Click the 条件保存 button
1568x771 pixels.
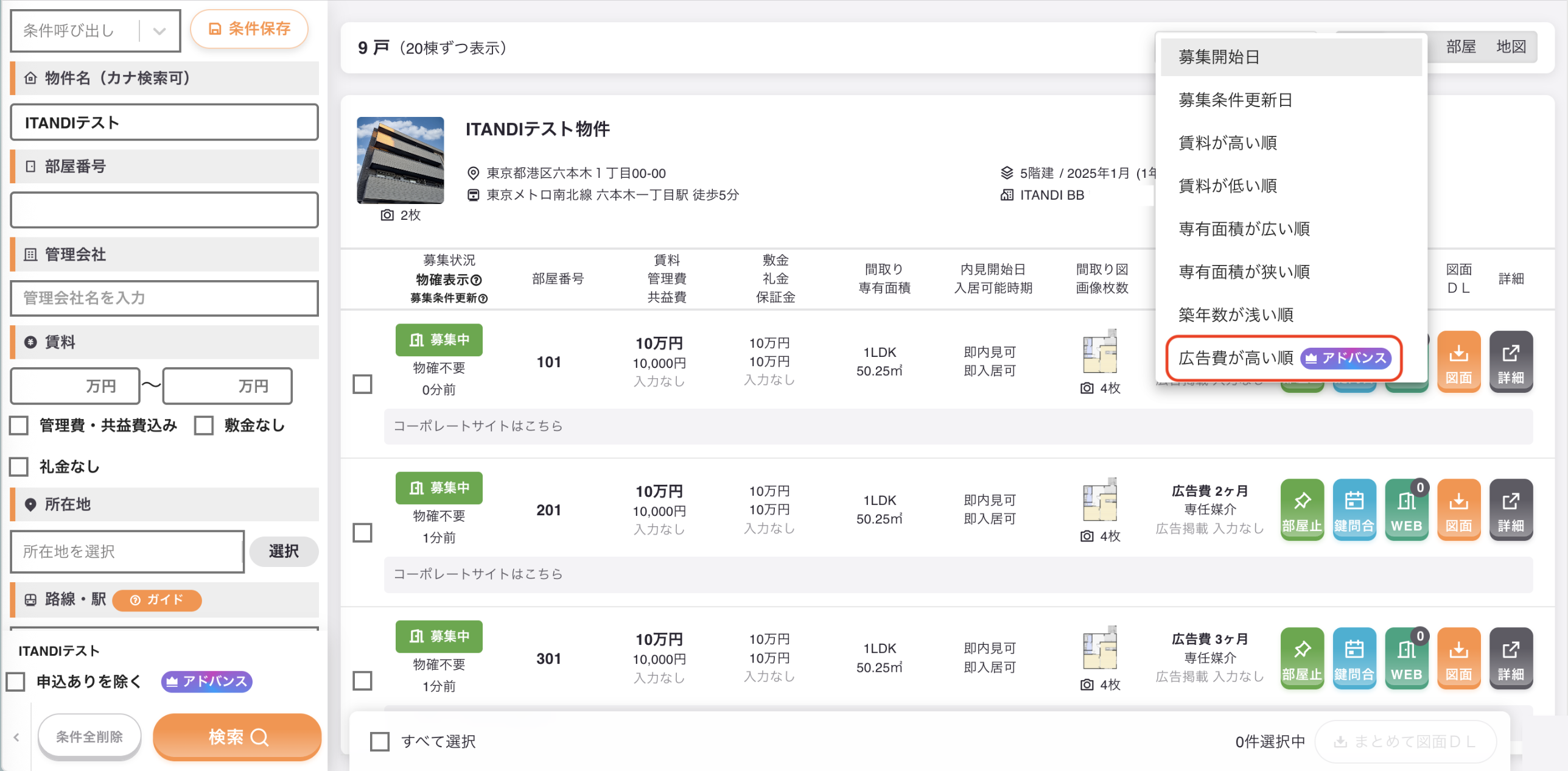(249, 29)
